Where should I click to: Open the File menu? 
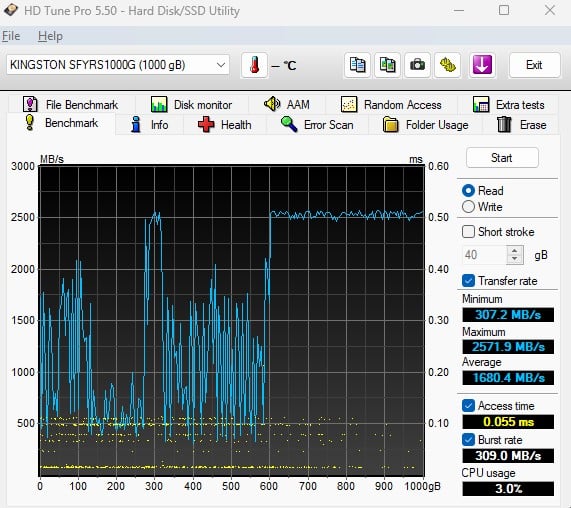[x=11, y=36]
